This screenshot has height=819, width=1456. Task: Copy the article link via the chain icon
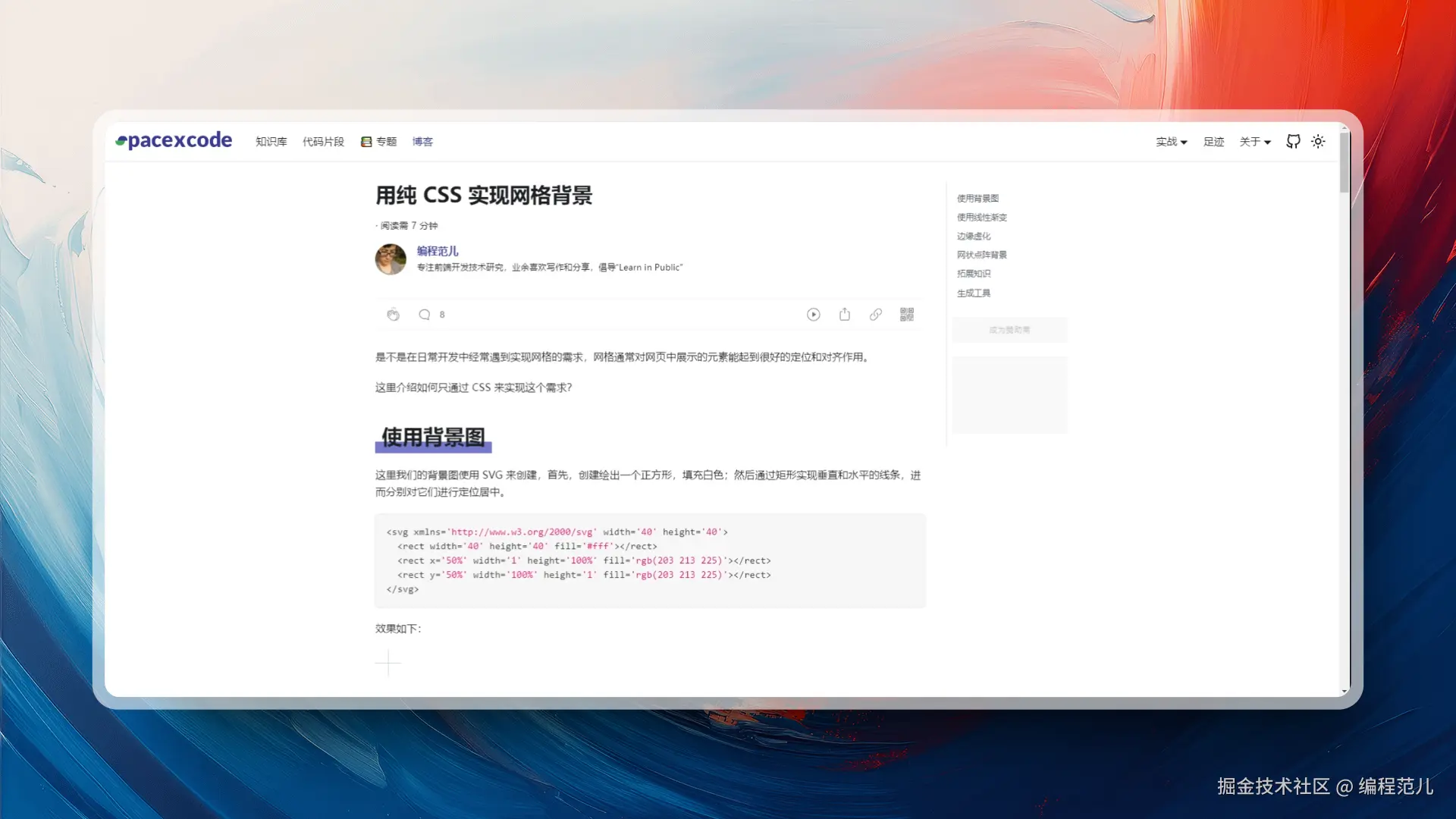click(876, 314)
